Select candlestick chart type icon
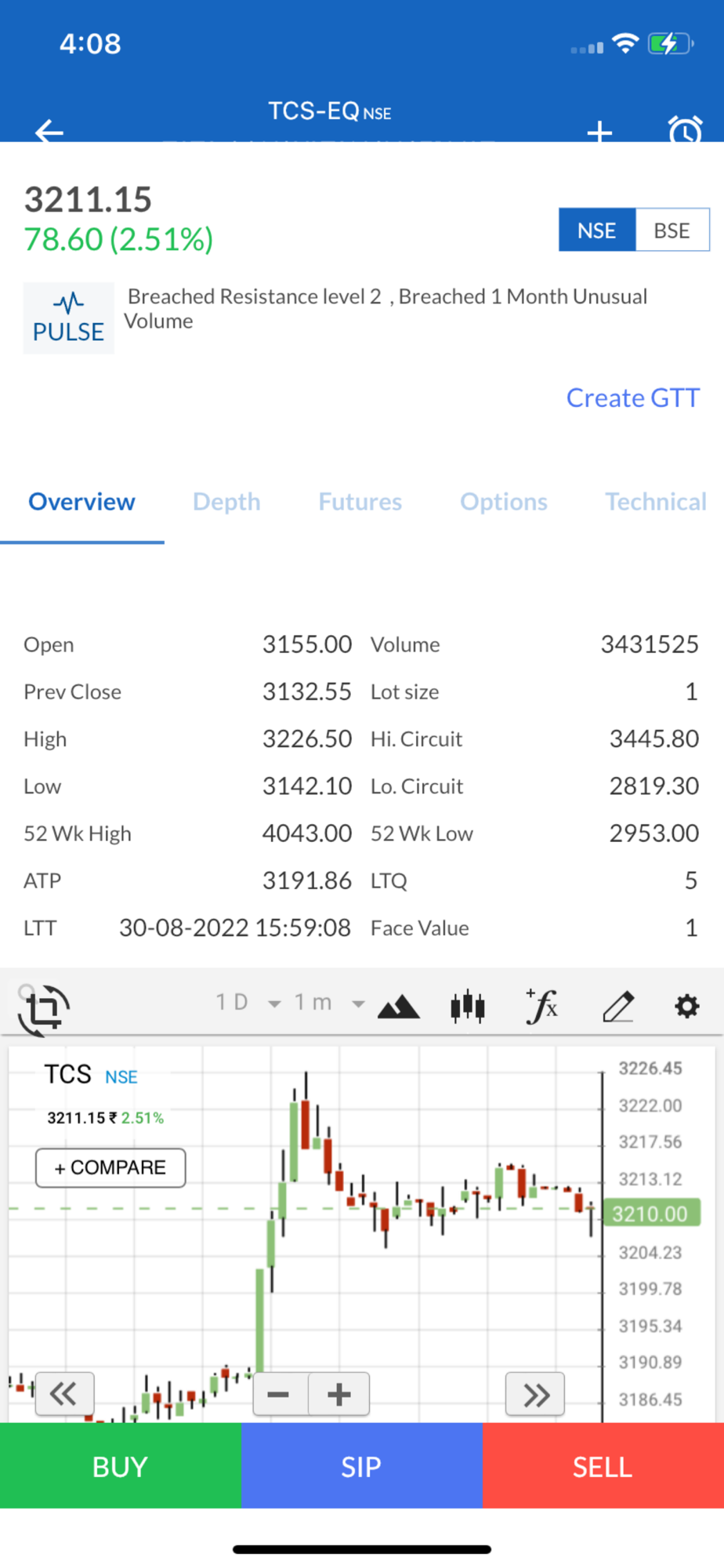Image resolution: width=724 pixels, height=1568 pixels. pyautogui.click(x=468, y=1006)
